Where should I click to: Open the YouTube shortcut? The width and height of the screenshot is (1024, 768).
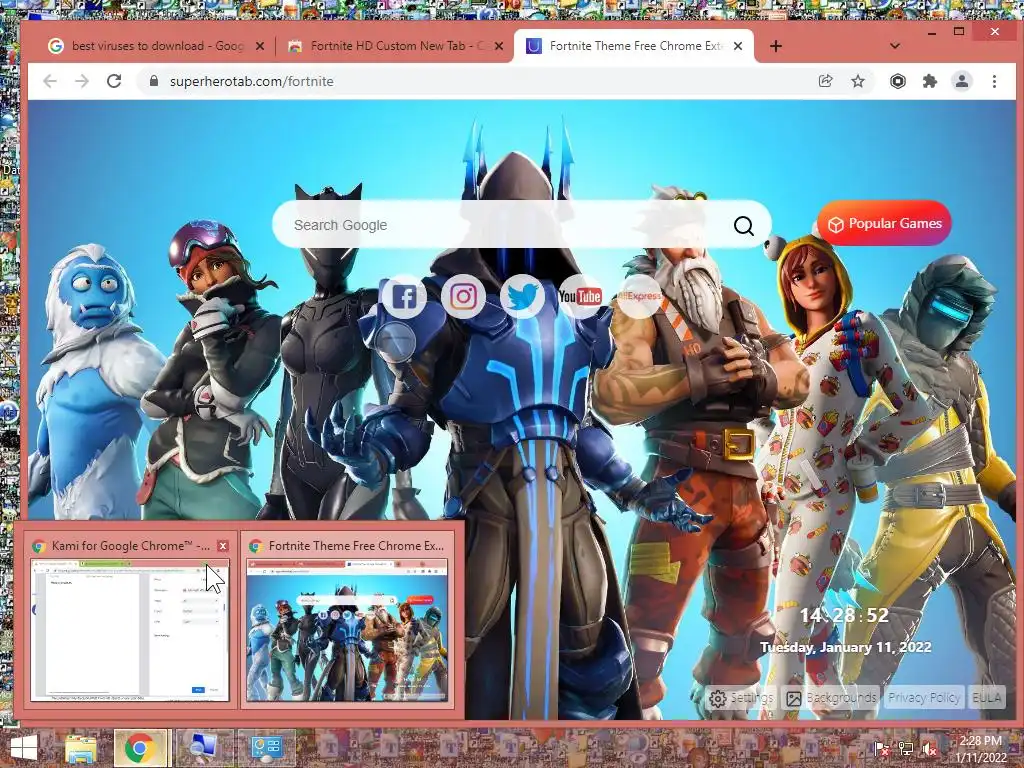pyautogui.click(x=580, y=296)
